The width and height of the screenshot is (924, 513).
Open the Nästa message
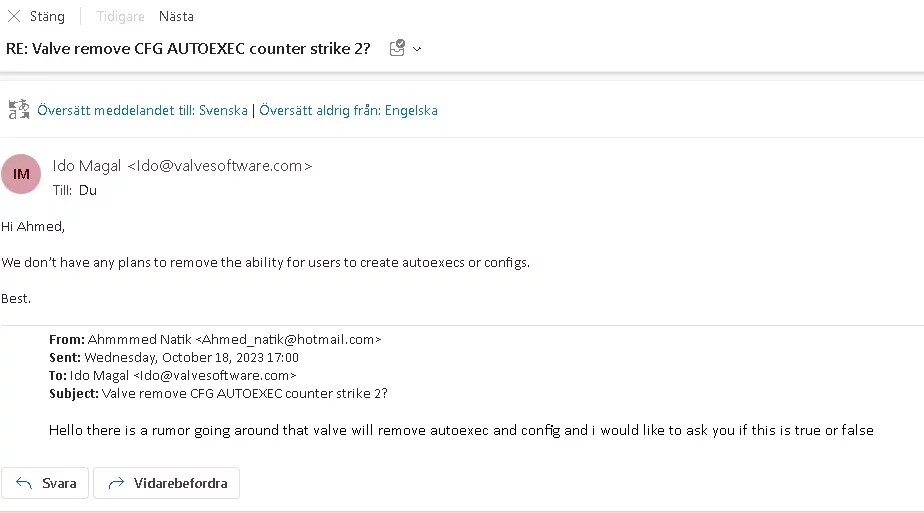click(x=176, y=16)
